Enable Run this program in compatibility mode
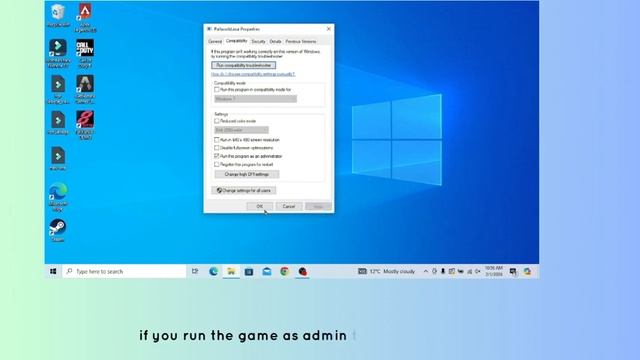The image size is (640, 360). (217, 89)
